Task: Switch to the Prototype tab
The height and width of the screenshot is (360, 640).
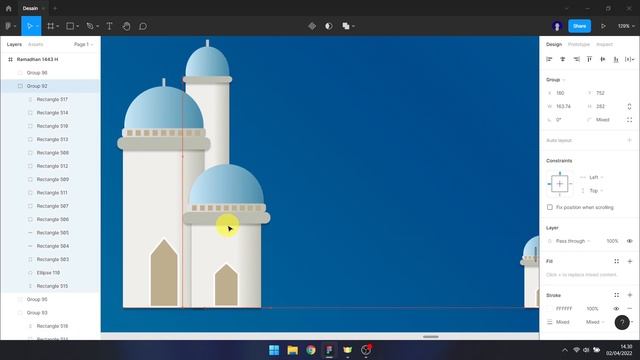Action: (x=579, y=44)
